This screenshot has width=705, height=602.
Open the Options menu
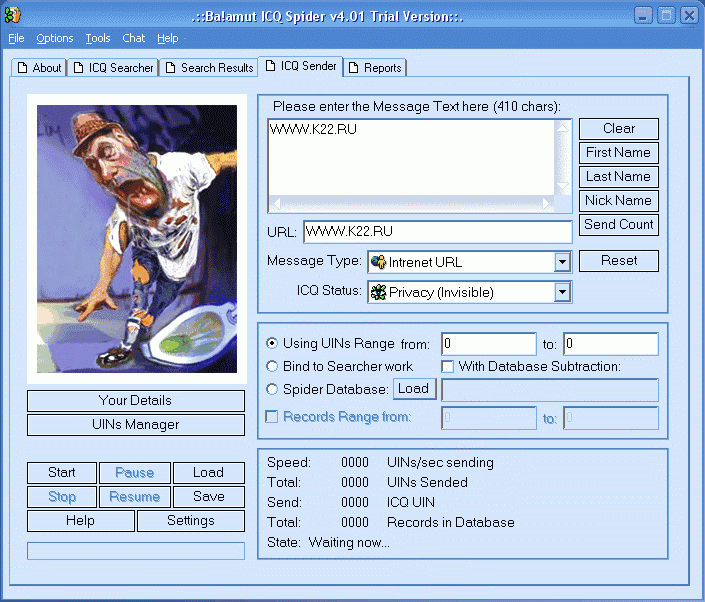(x=54, y=39)
